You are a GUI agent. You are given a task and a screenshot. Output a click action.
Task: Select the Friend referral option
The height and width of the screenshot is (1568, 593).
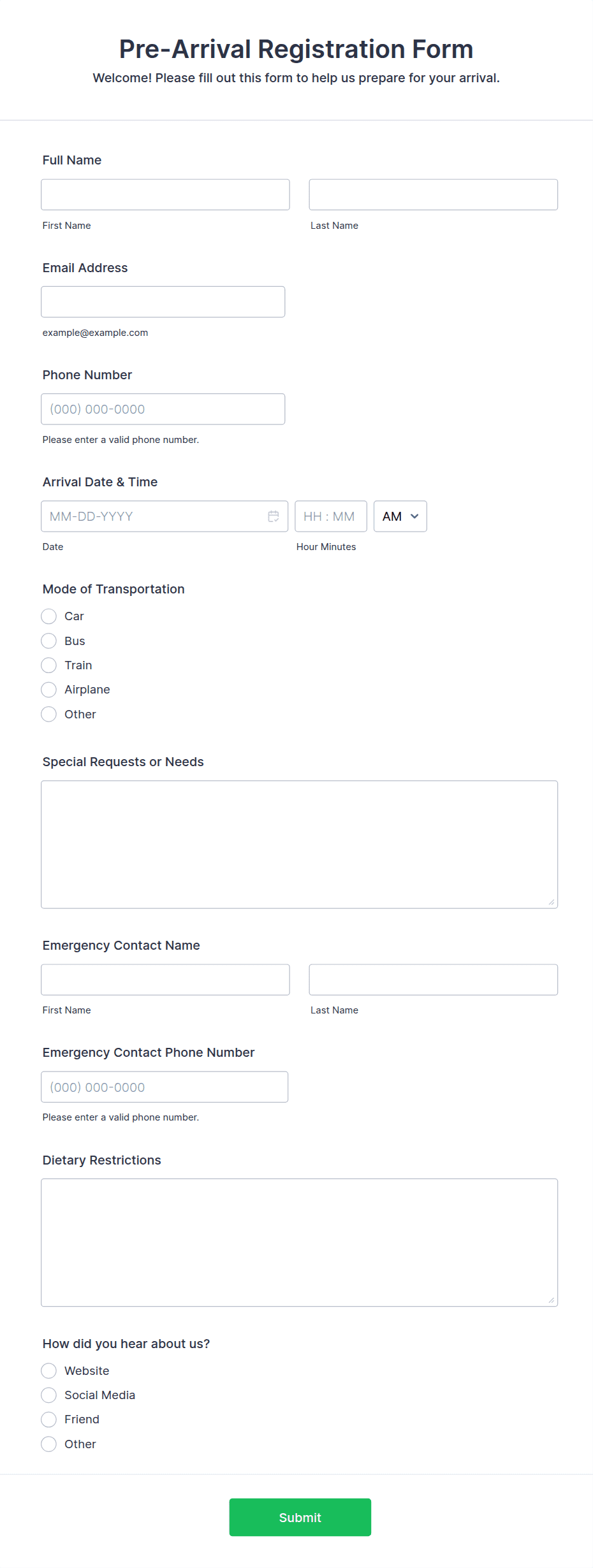coord(48,1419)
